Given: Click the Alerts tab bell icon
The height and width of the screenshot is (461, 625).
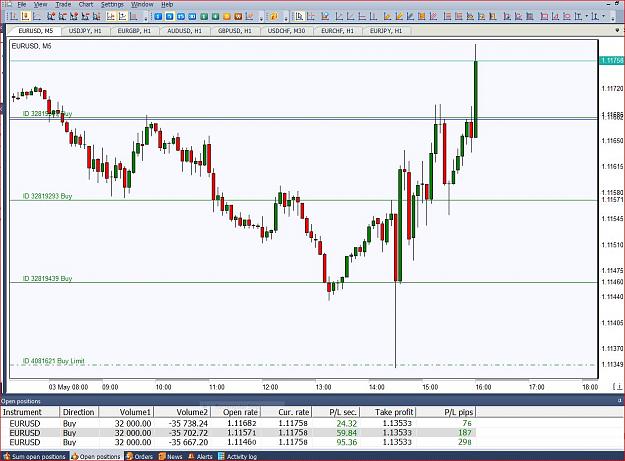Looking at the screenshot, I should click(x=191, y=456).
